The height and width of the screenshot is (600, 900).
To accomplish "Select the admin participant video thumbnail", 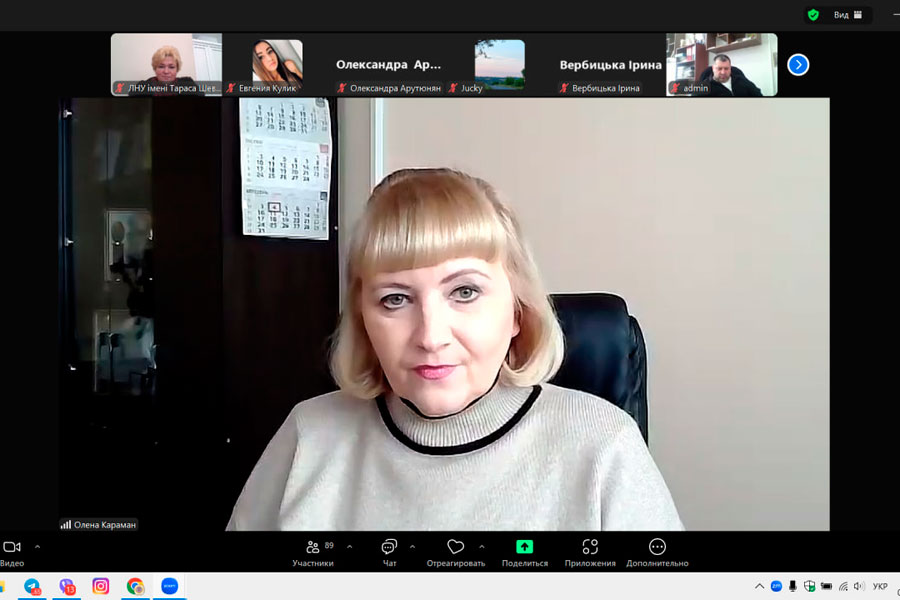I will coord(721,64).
